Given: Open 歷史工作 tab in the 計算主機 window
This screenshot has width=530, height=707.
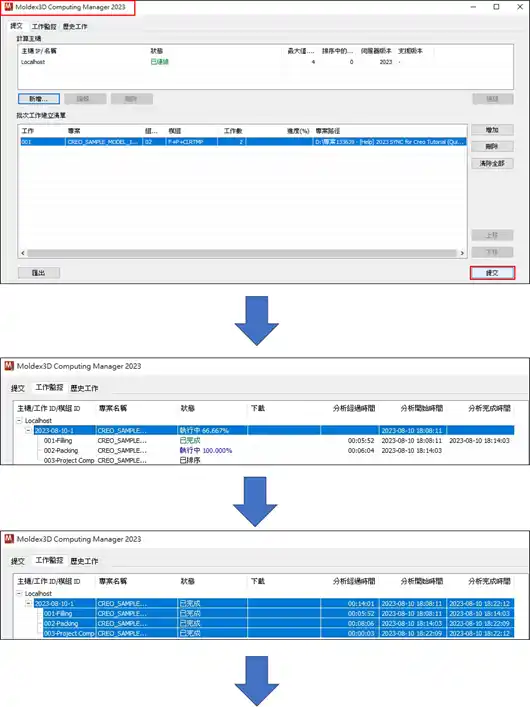Looking at the screenshot, I should pyautogui.click(x=75, y=27).
